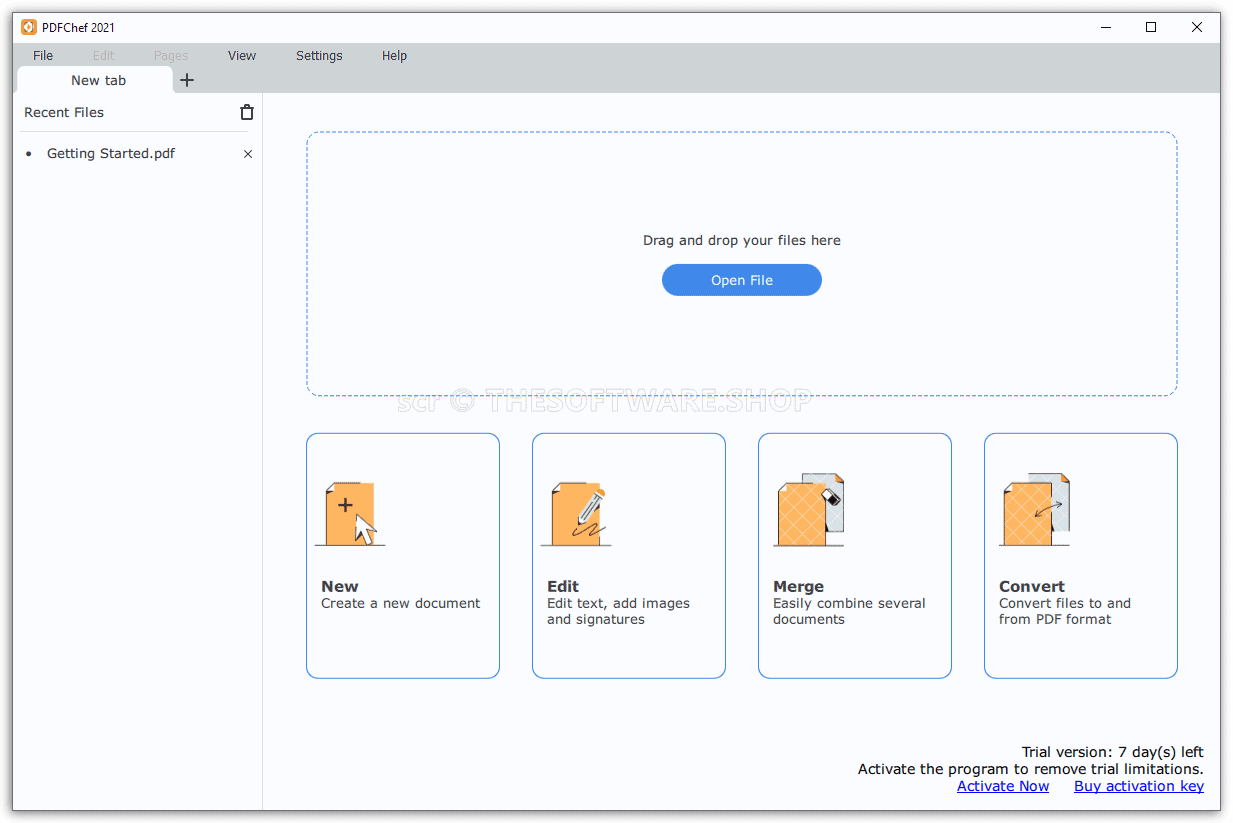The image size is (1233, 823).
Task: Follow the Activate Now link
Action: pos(1003,786)
